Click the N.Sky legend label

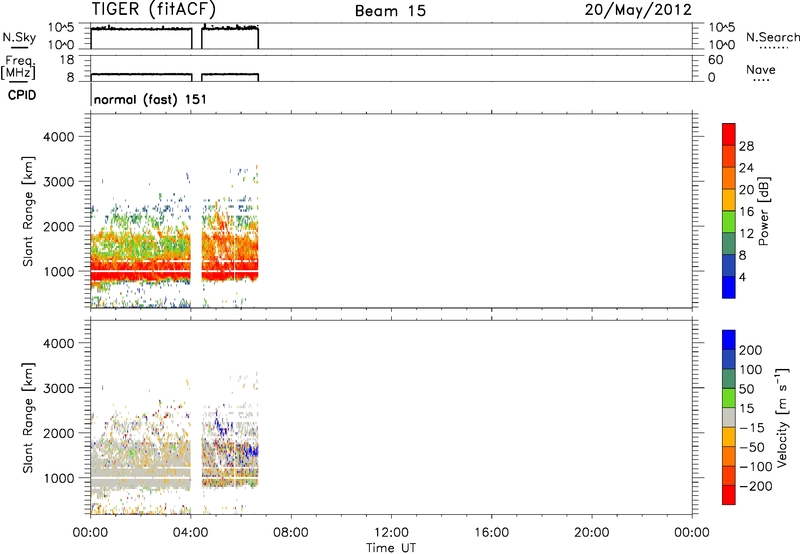(19, 37)
